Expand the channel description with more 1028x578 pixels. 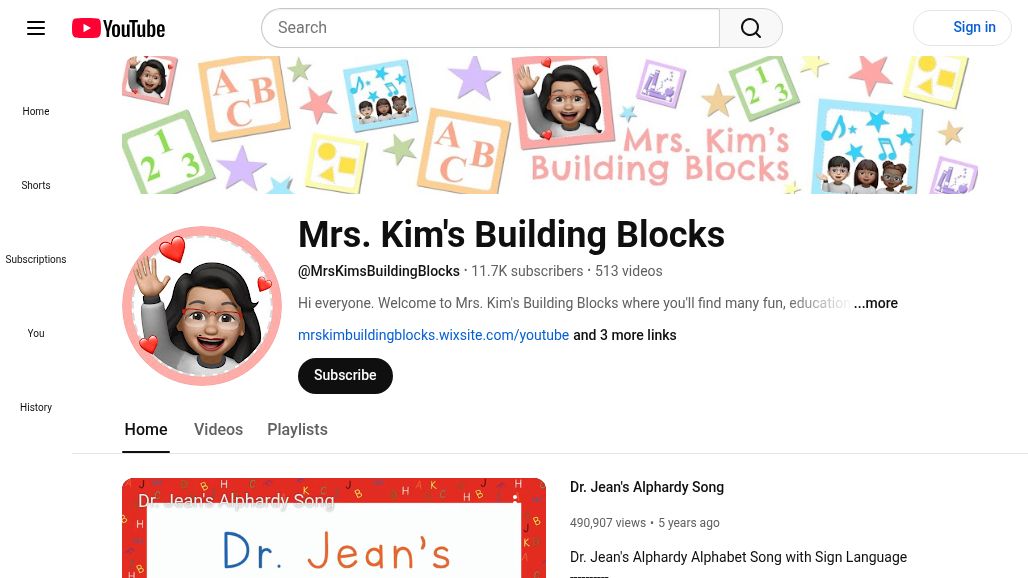[x=875, y=303]
